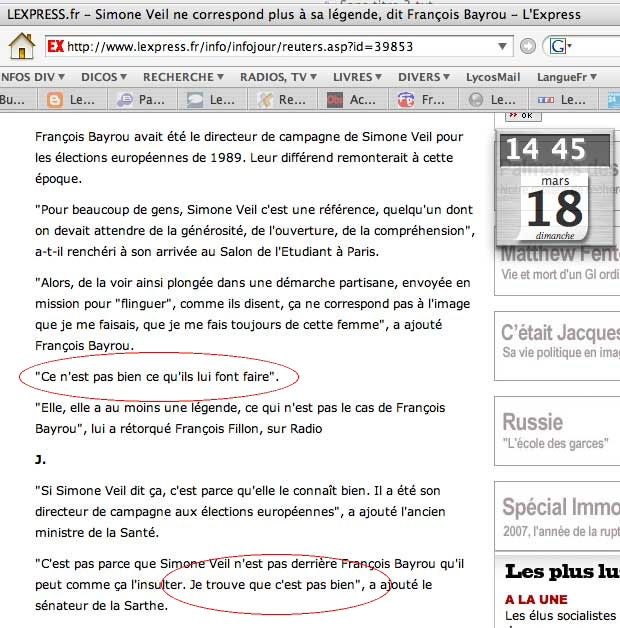Switch to the tab labeled Re...
Screen dimensions: 620x628
282,100
